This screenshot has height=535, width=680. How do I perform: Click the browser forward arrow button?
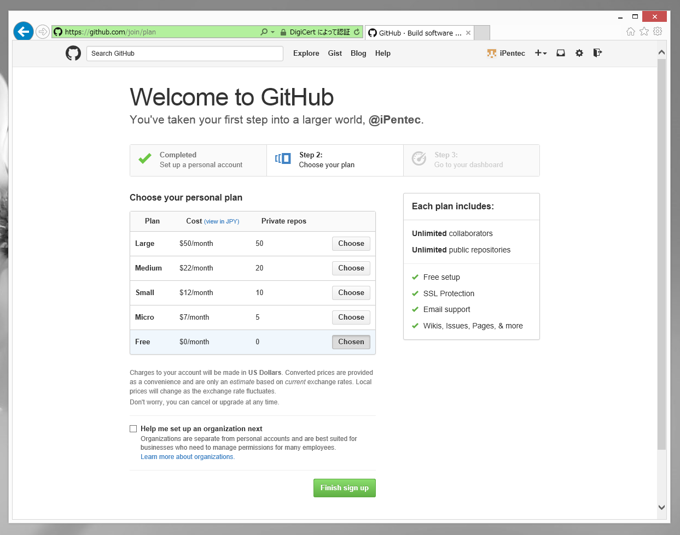[x=42, y=32]
